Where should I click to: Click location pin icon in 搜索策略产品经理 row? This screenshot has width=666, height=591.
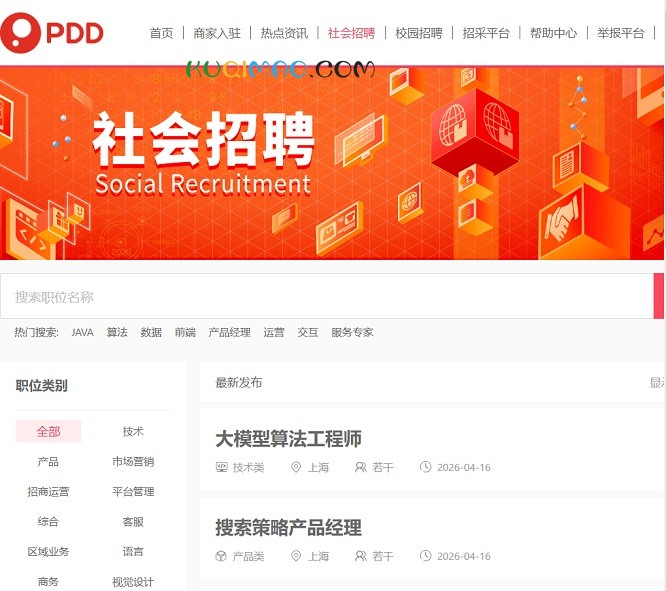(x=296, y=556)
